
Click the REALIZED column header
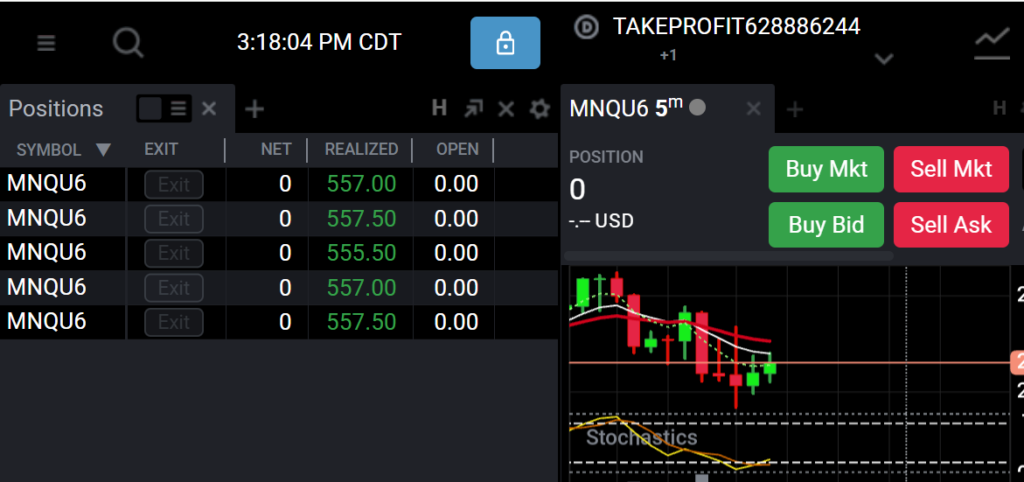tap(361, 150)
